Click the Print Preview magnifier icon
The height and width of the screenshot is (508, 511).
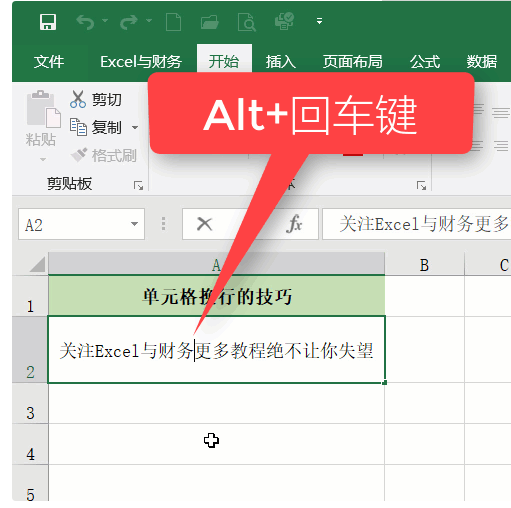247,22
